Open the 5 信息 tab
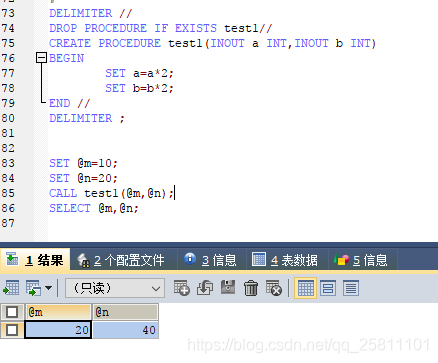The image size is (438, 363). tap(361, 260)
